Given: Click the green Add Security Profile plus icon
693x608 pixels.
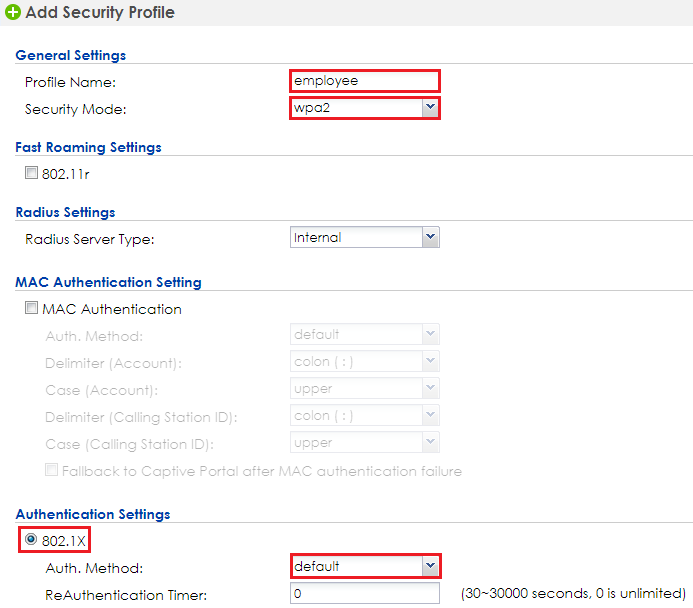Looking at the screenshot, I should (12, 12).
